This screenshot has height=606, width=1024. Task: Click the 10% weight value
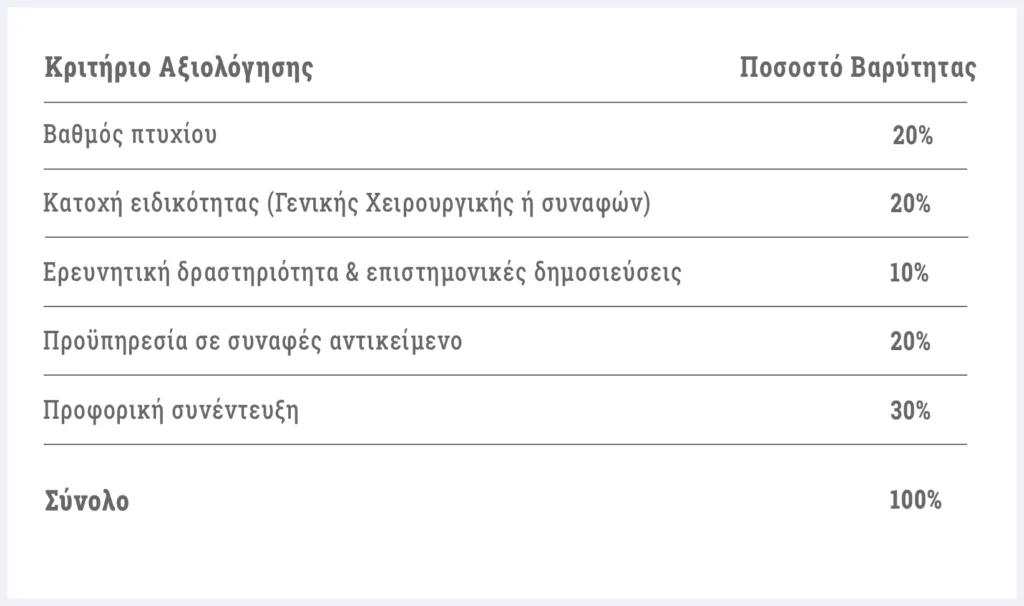click(x=909, y=273)
